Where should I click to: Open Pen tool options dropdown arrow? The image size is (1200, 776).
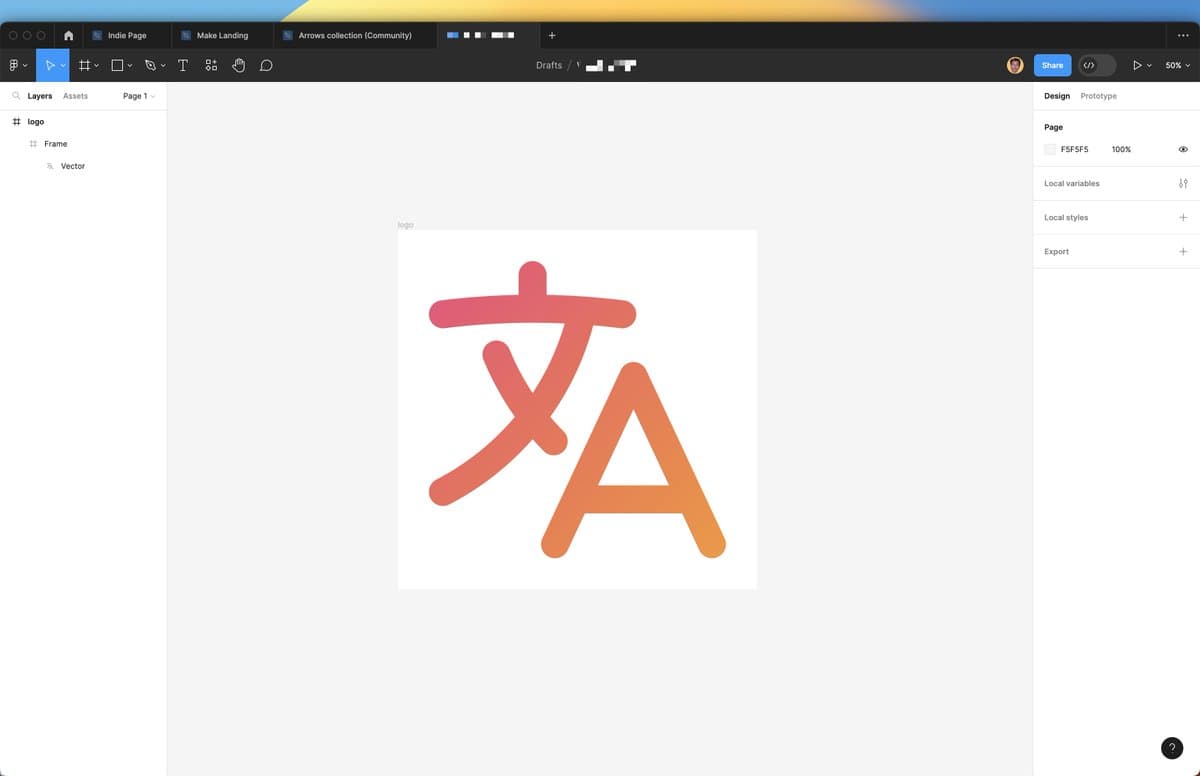(x=163, y=66)
